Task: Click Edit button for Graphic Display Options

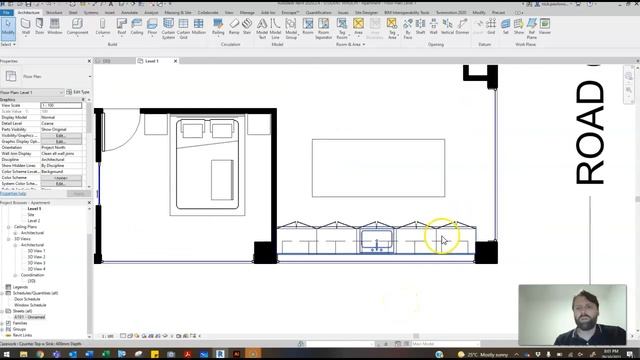Action: point(61,142)
